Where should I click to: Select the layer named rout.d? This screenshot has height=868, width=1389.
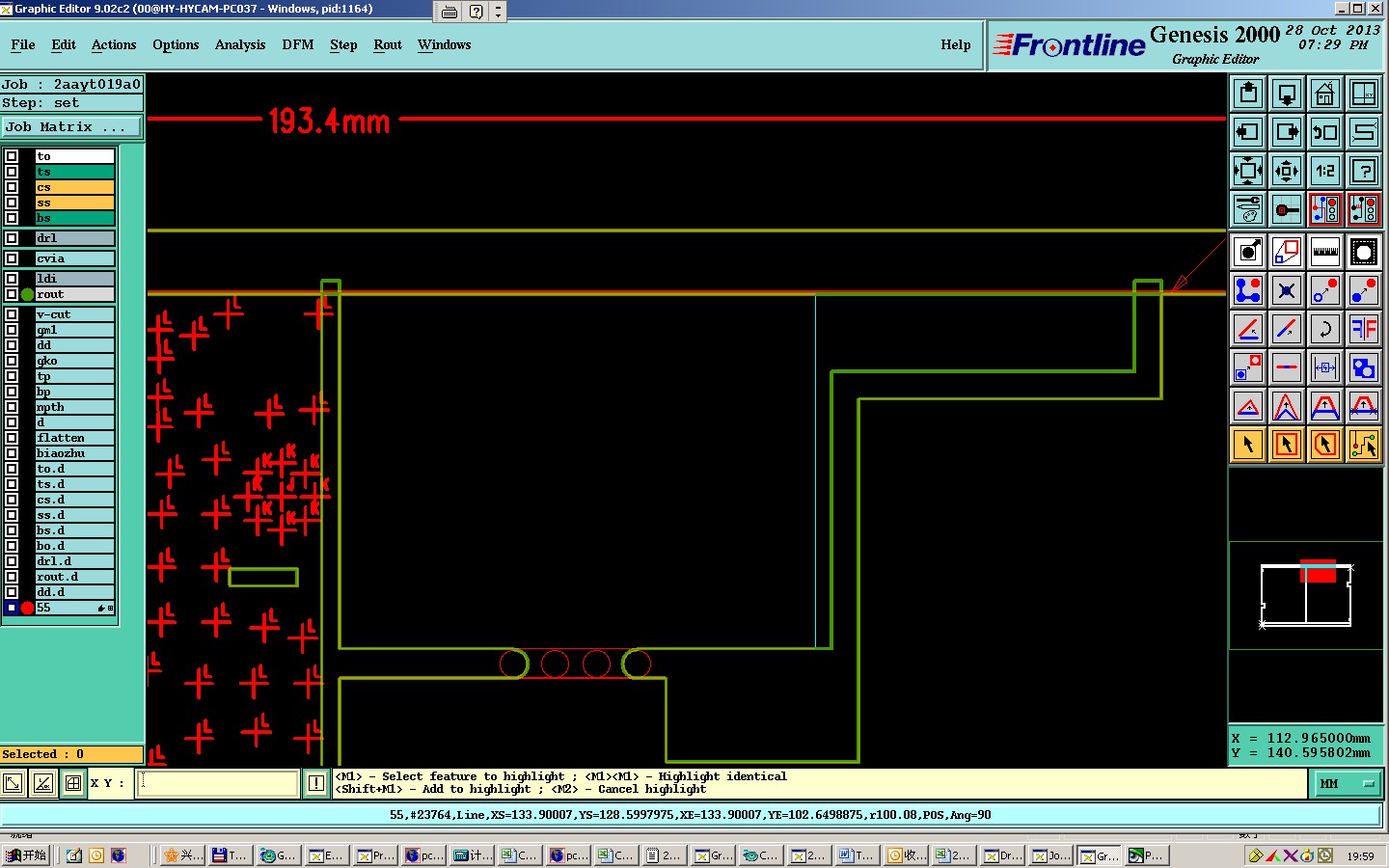[x=75, y=577]
